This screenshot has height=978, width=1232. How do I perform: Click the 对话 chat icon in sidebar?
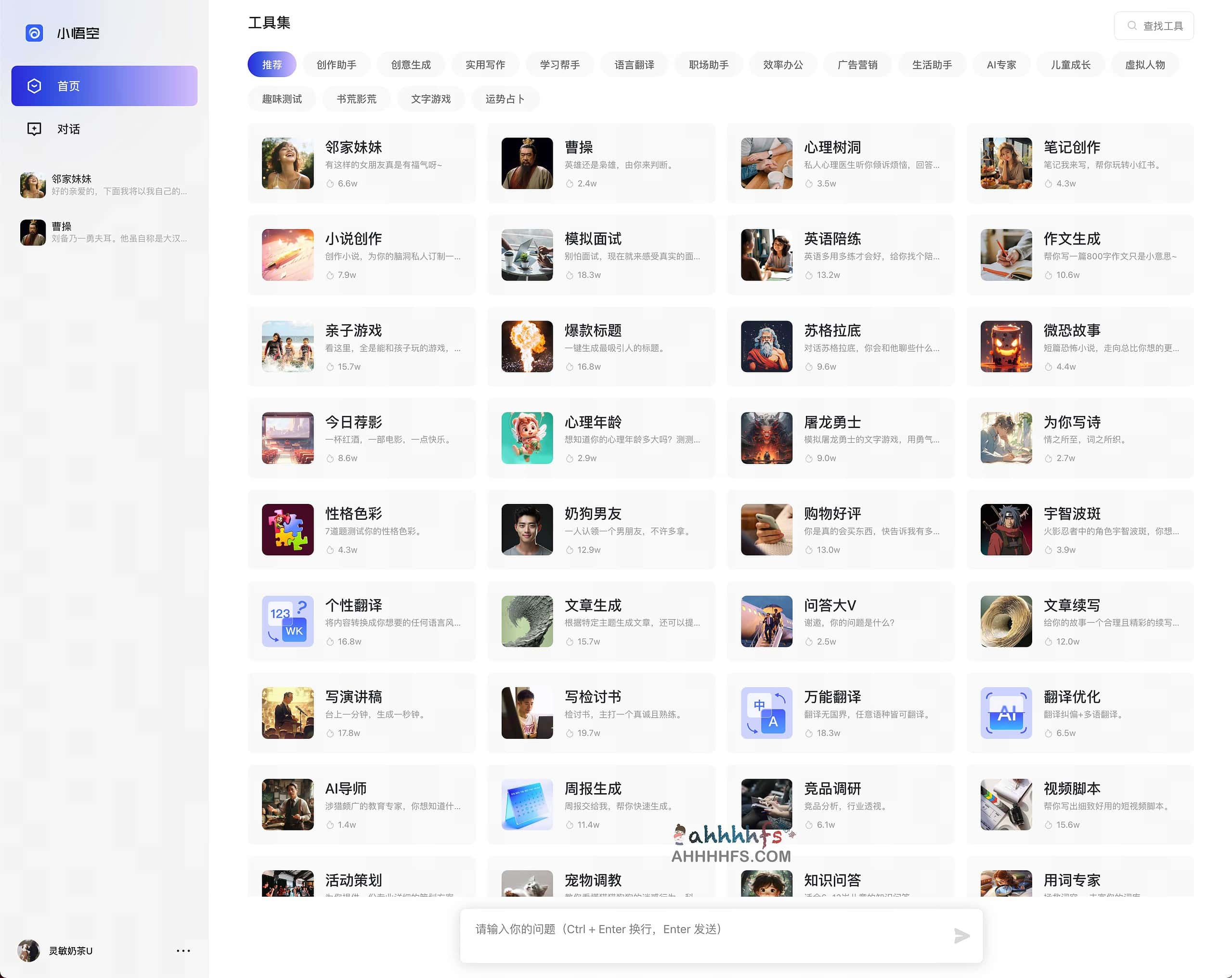coord(34,129)
